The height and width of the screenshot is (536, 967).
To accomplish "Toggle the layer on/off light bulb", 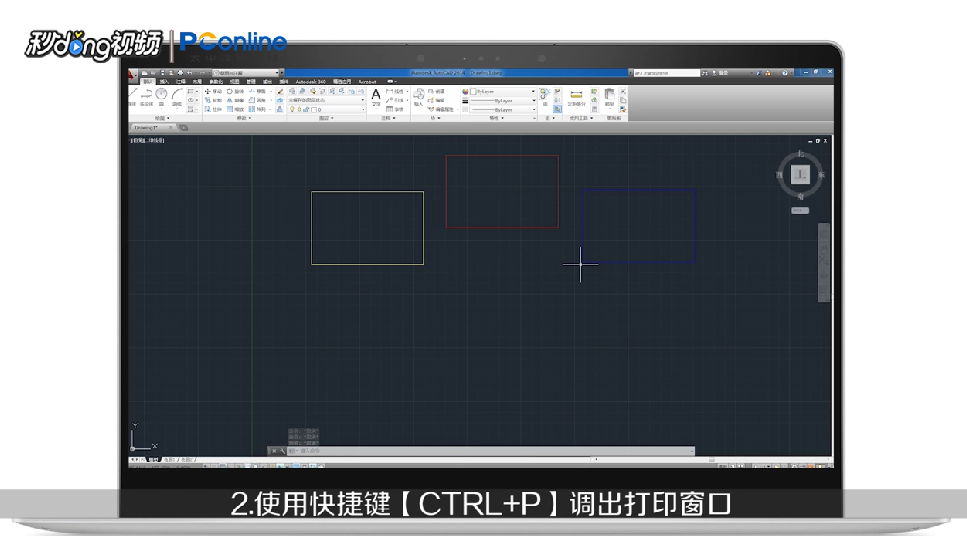I will click(292, 109).
